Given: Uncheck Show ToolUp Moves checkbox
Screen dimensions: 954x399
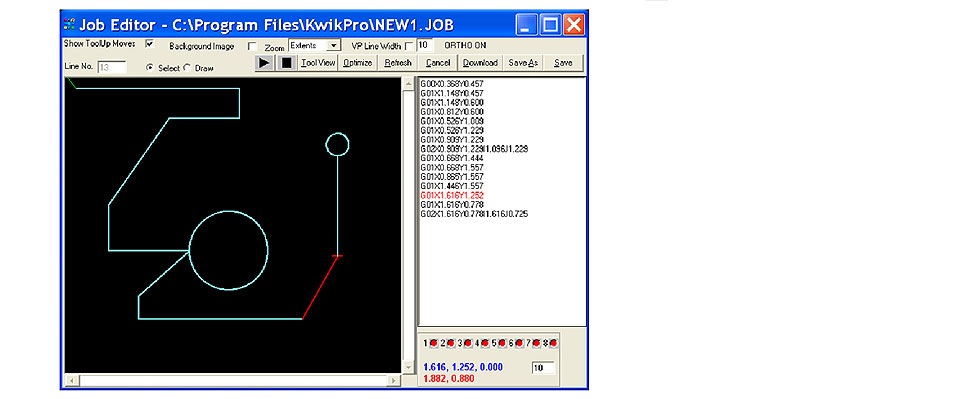Looking at the screenshot, I should (x=149, y=44).
